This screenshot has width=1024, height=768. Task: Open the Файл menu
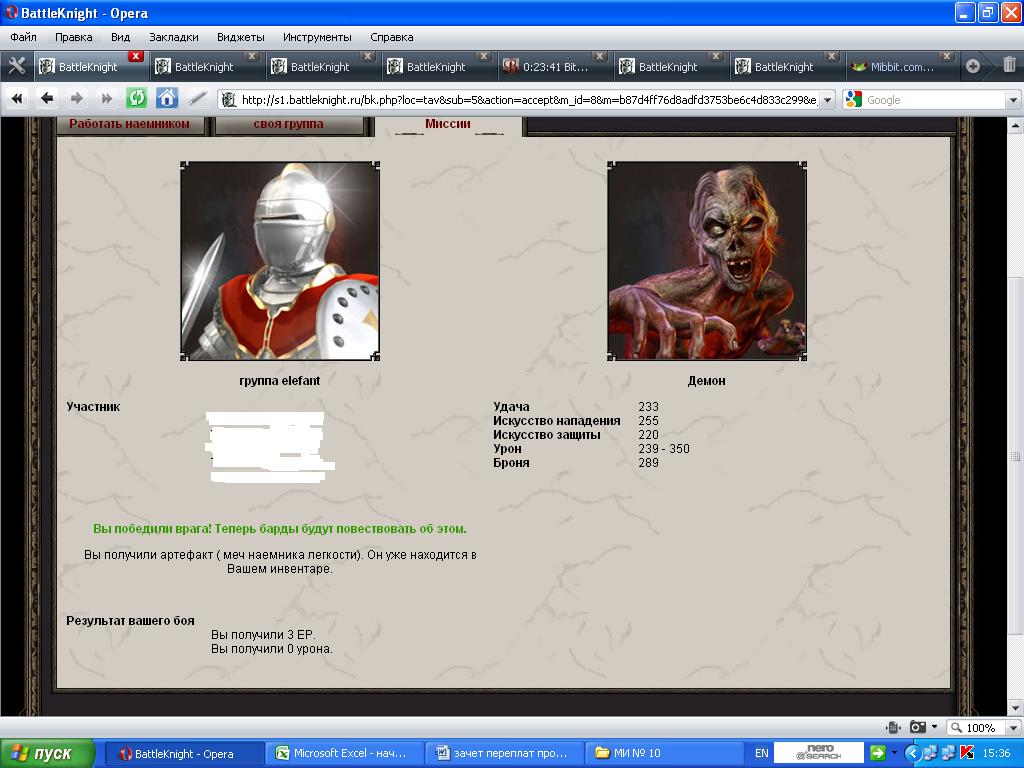tap(24, 37)
